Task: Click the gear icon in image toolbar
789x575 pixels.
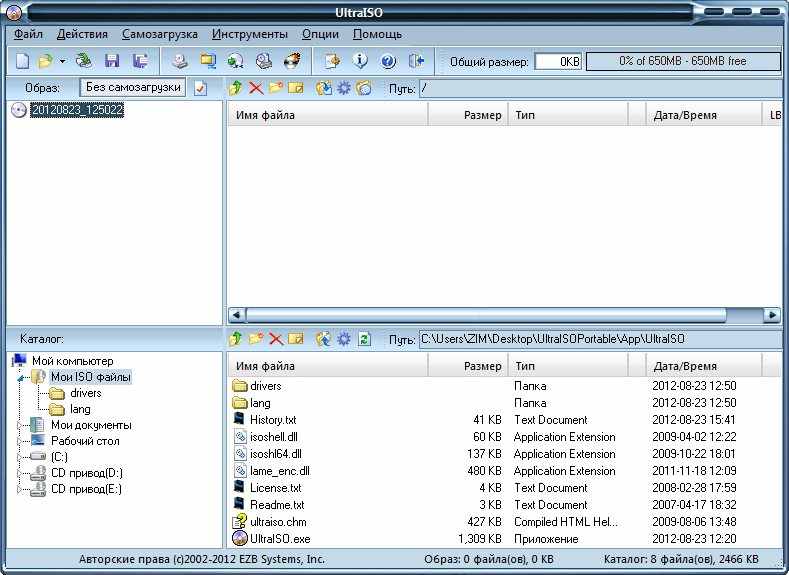Action: 344,88
